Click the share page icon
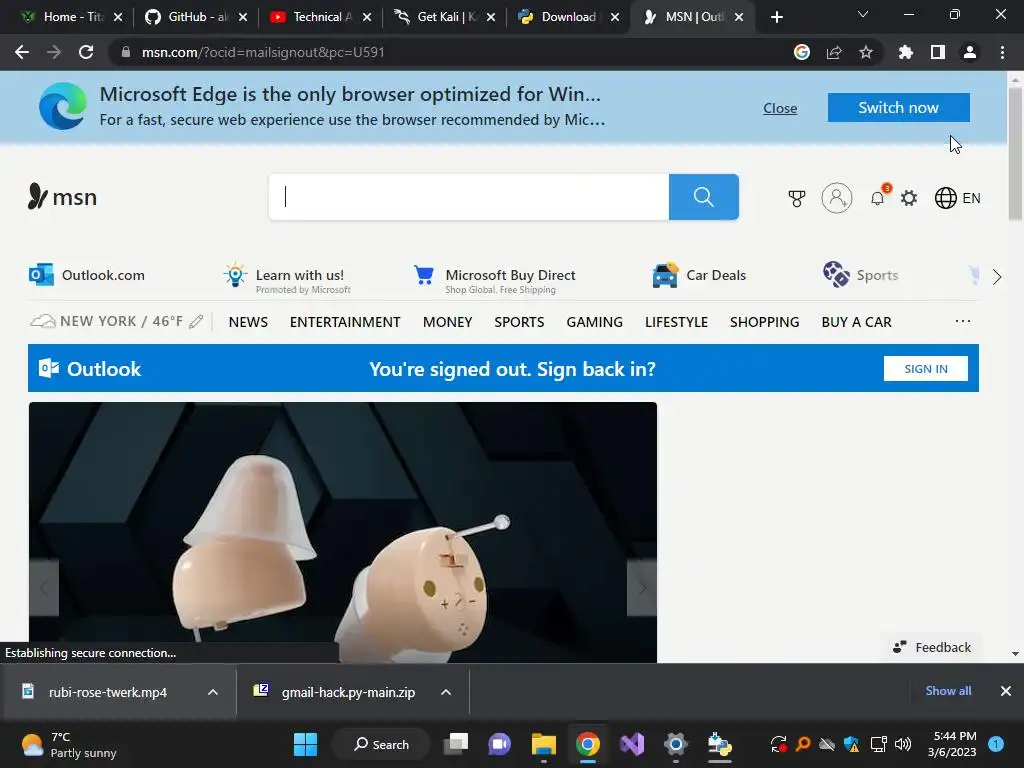The height and width of the screenshot is (768, 1024). [834, 52]
